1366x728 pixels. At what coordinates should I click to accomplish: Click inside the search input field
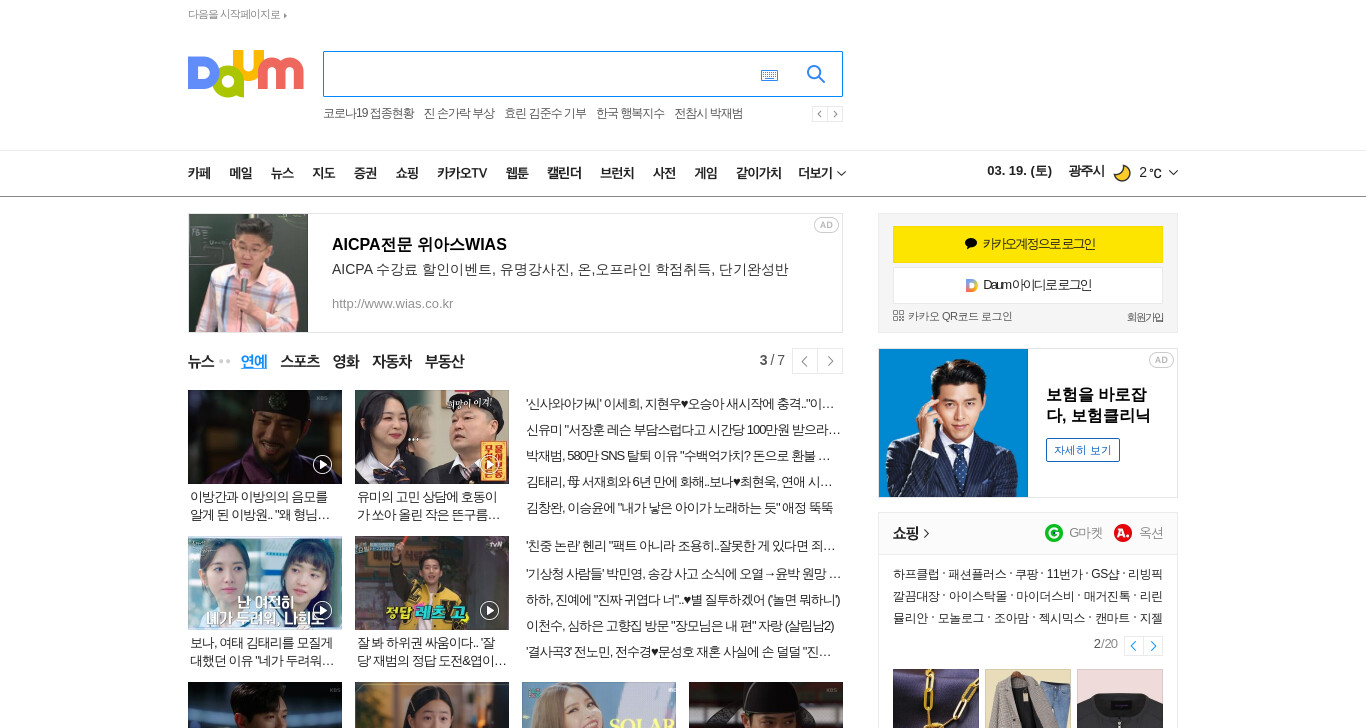tap(540, 74)
